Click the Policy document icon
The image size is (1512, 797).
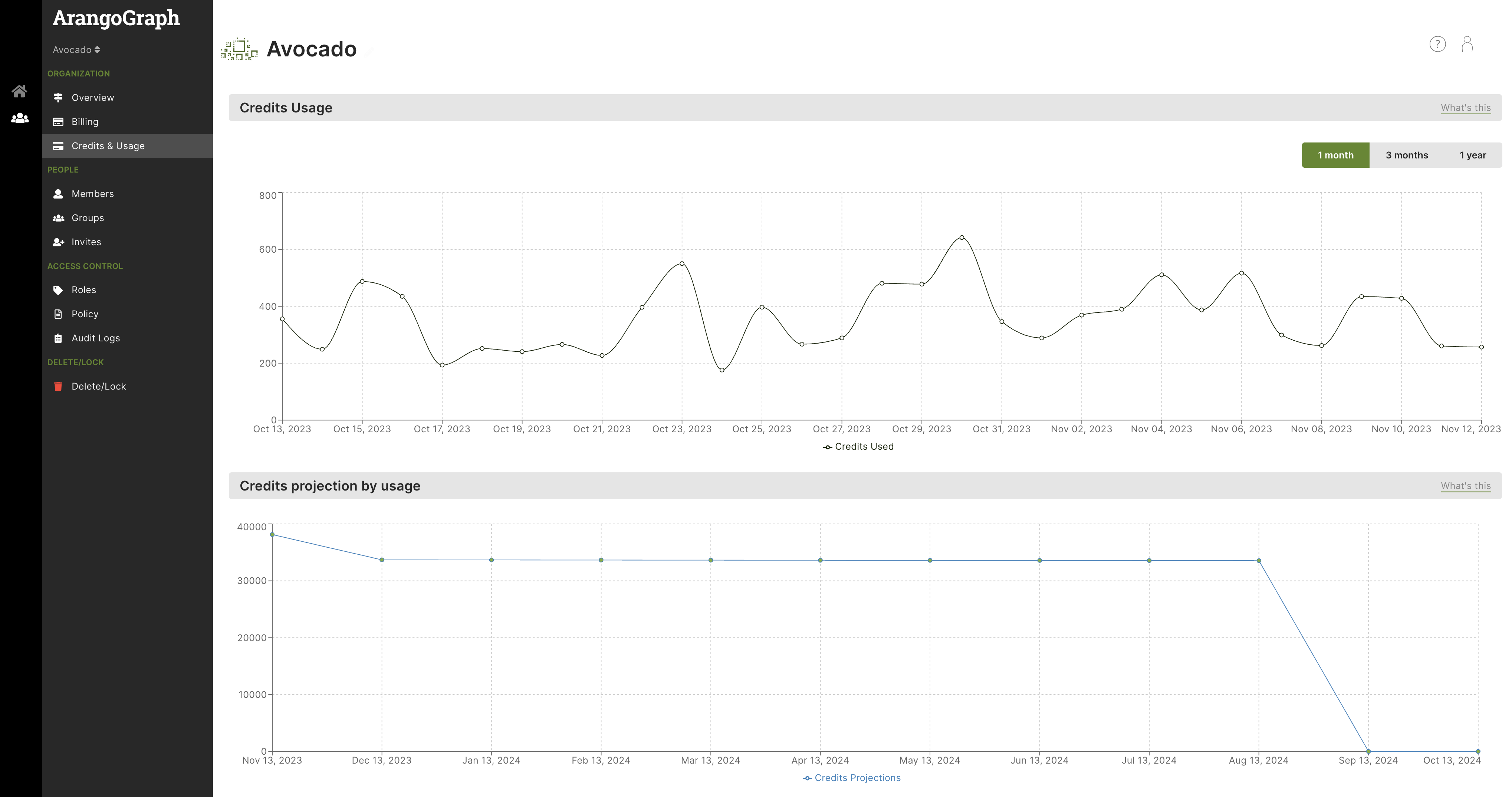click(58, 314)
